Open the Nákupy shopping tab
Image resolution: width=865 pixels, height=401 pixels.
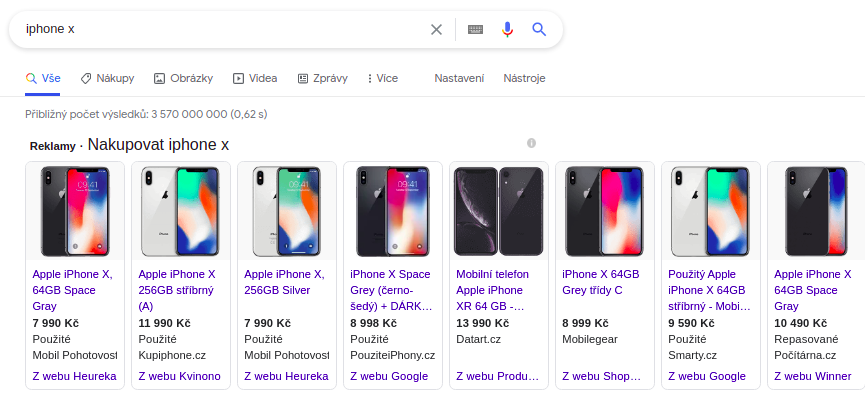108,78
